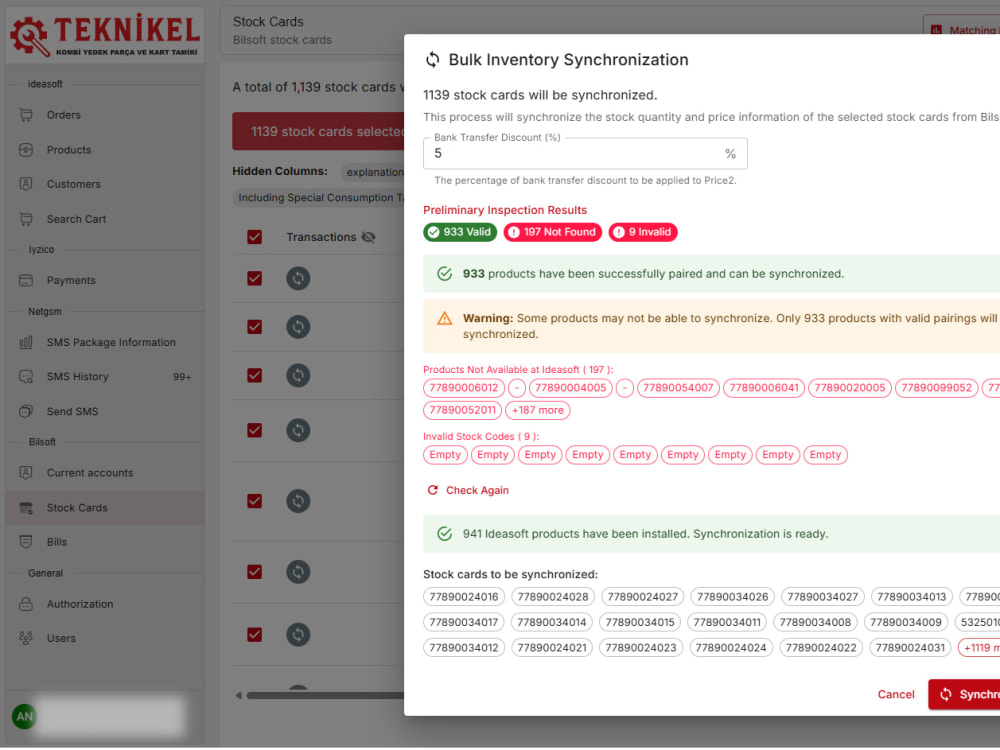Click the Products icon in the sidebar
The image size is (1000, 750).
(26, 150)
